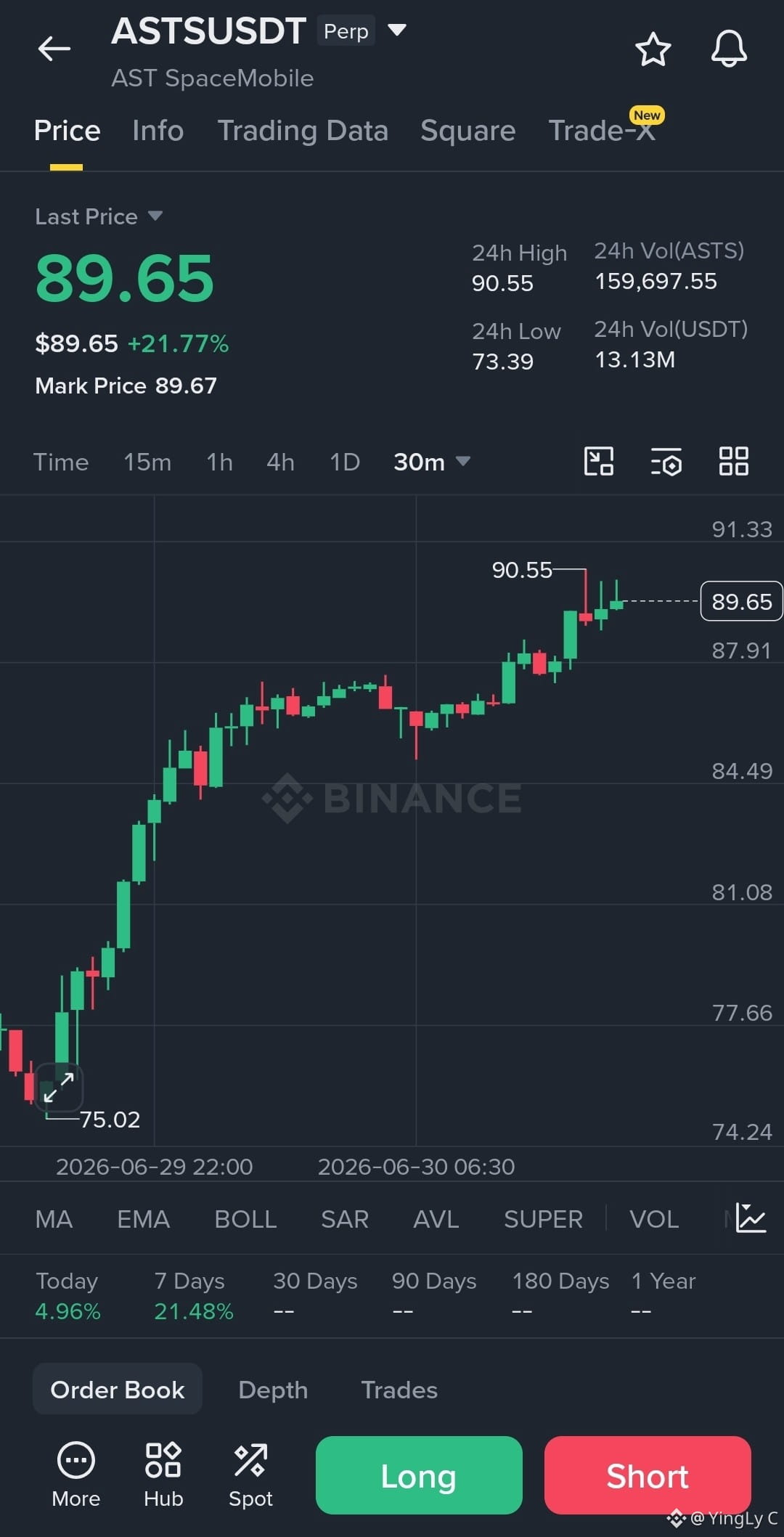Tap the 30 Days performance column
The height and width of the screenshot is (1537, 784).
[315, 1296]
